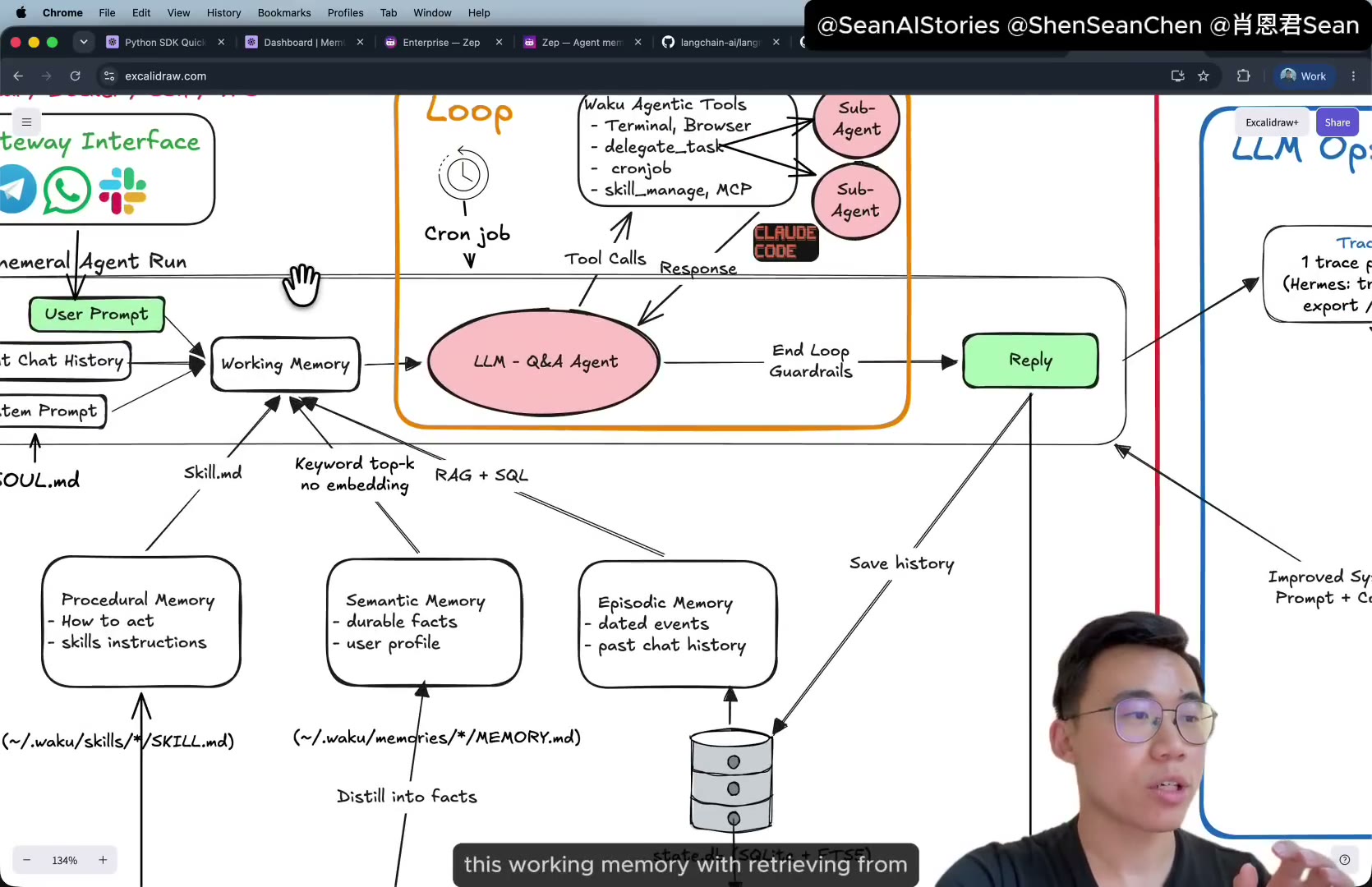
Task: View site information for excalidraw.com
Action: tap(108, 76)
